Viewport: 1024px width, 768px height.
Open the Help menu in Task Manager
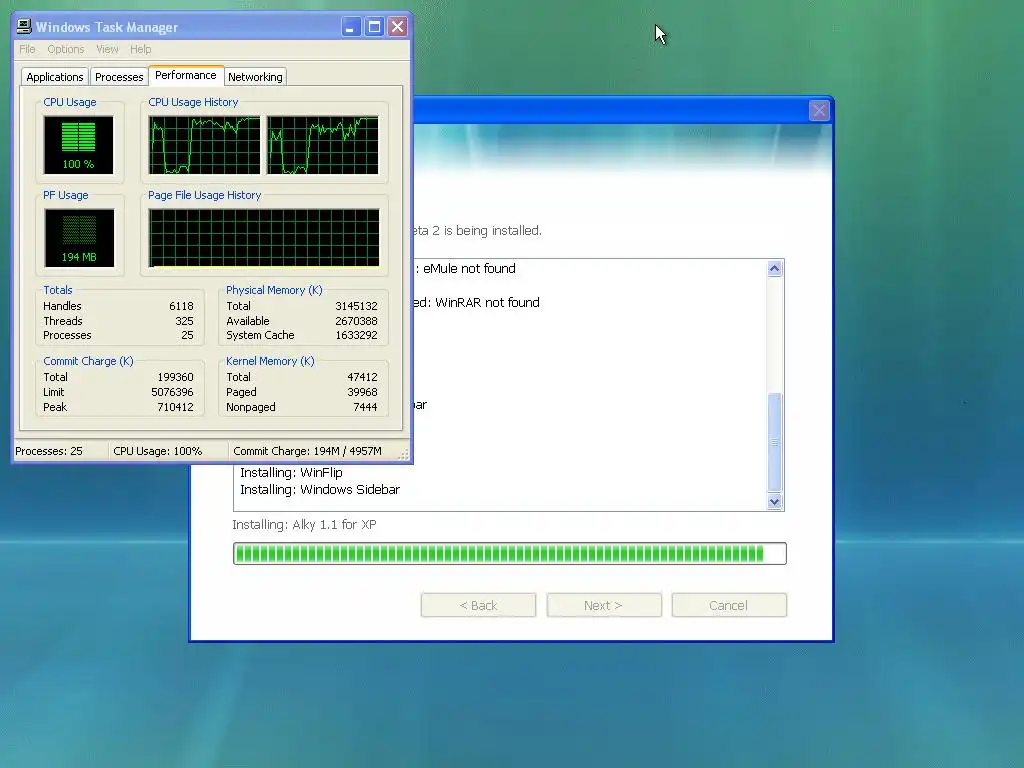(x=140, y=49)
